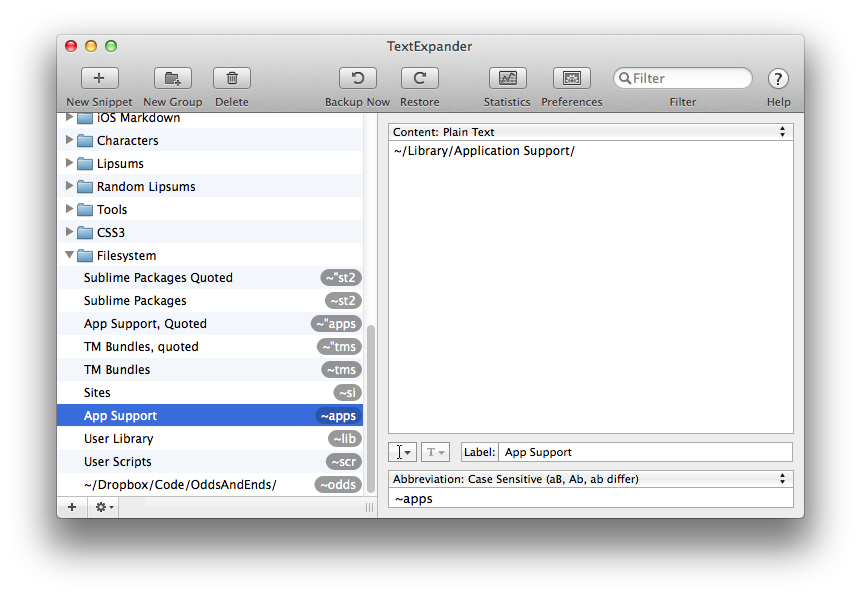Expand the Tools group
The width and height of the screenshot is (861, 597).
pos(69,209)
